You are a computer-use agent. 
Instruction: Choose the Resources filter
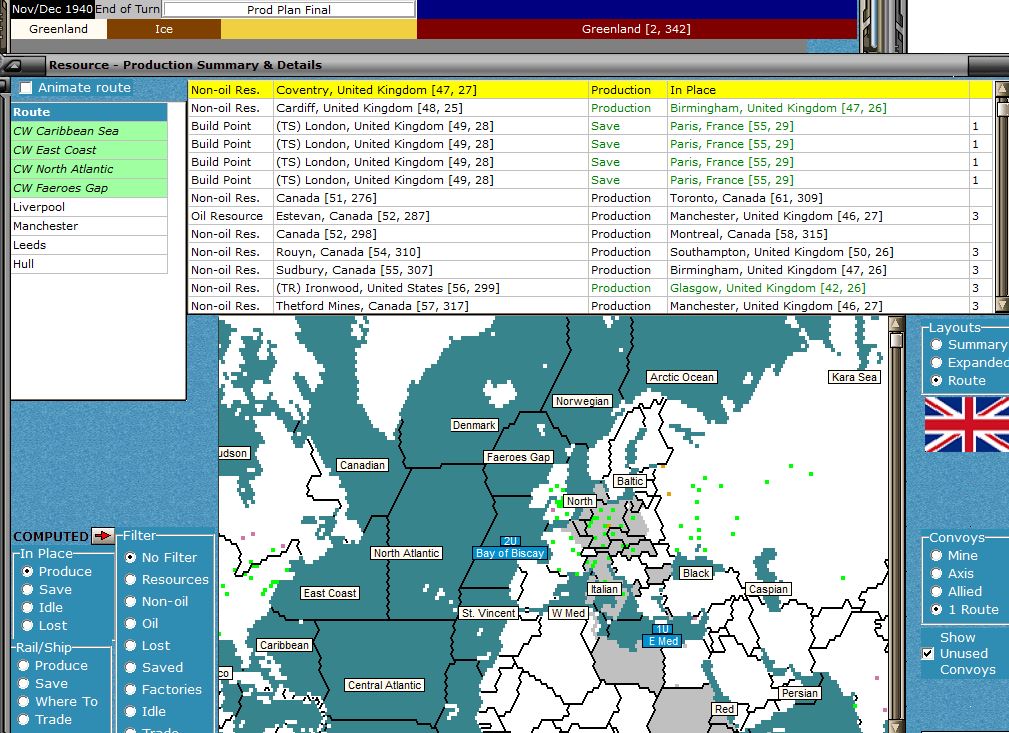(131, 579)
